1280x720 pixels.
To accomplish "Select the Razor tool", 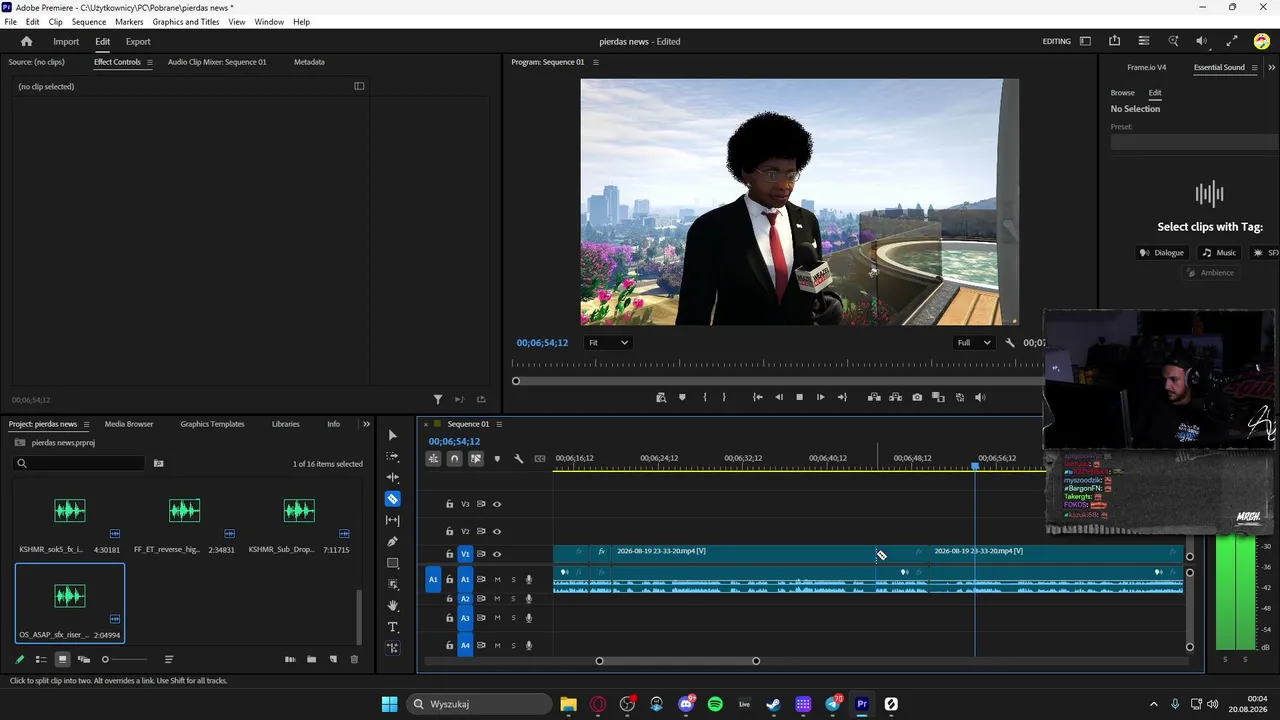I will pos(392,498).
